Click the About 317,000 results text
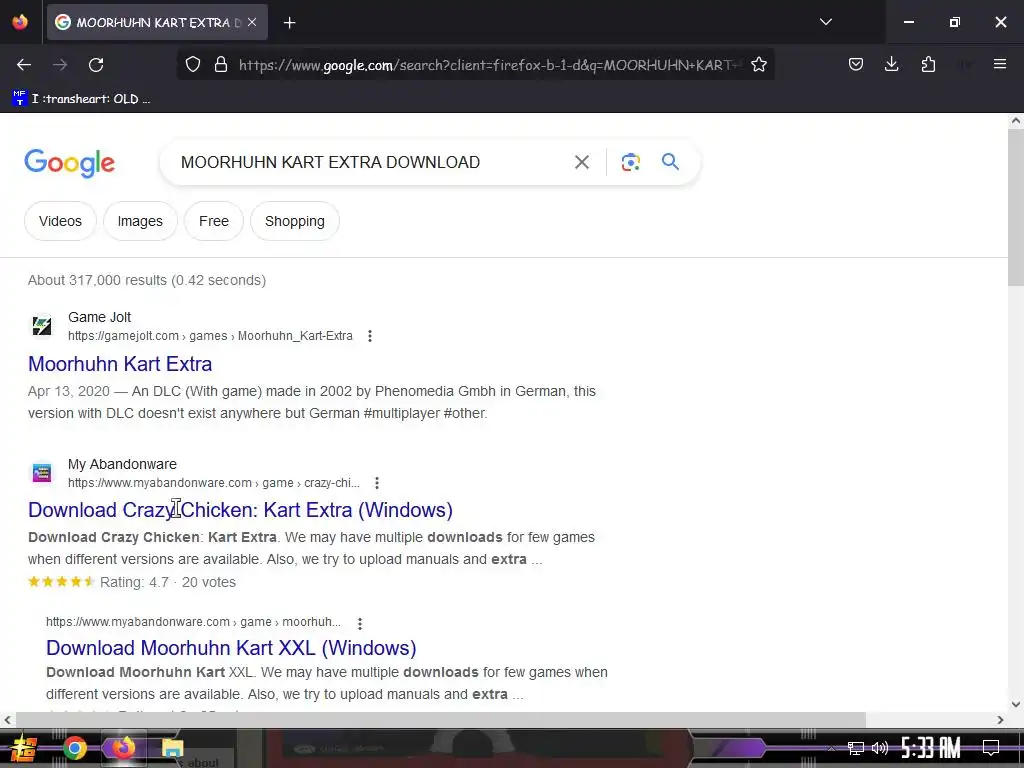The height and width of the screenshot is (768, 1024). 147,280
